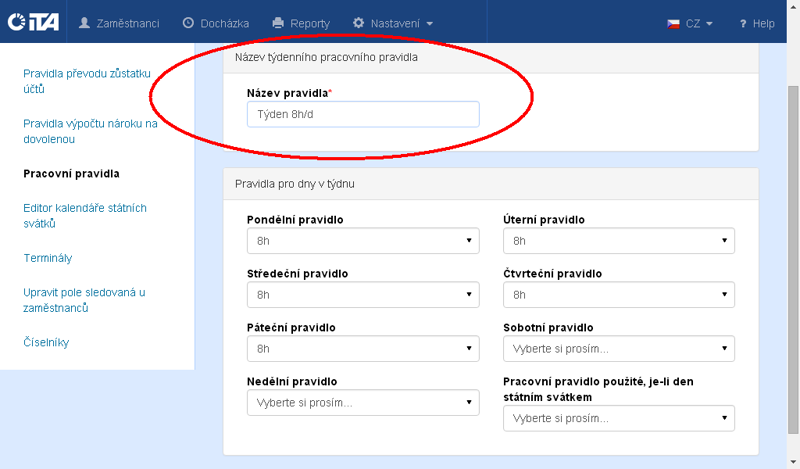Screen dimensions: 800x469
Task: Open the Pondělní pravidlo dropdown
Action: tap(362, 241)
